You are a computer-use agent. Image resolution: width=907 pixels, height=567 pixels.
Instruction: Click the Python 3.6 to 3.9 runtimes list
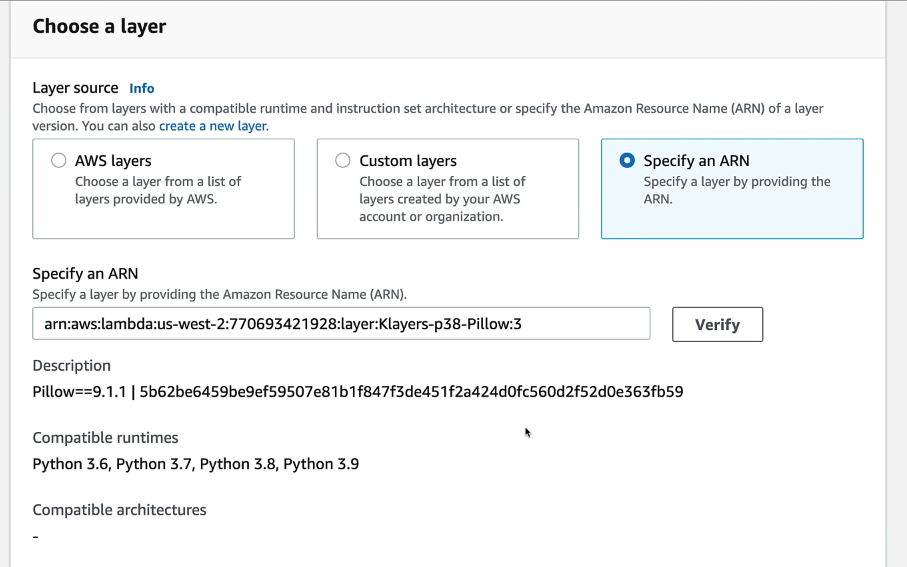pos(196,464)
